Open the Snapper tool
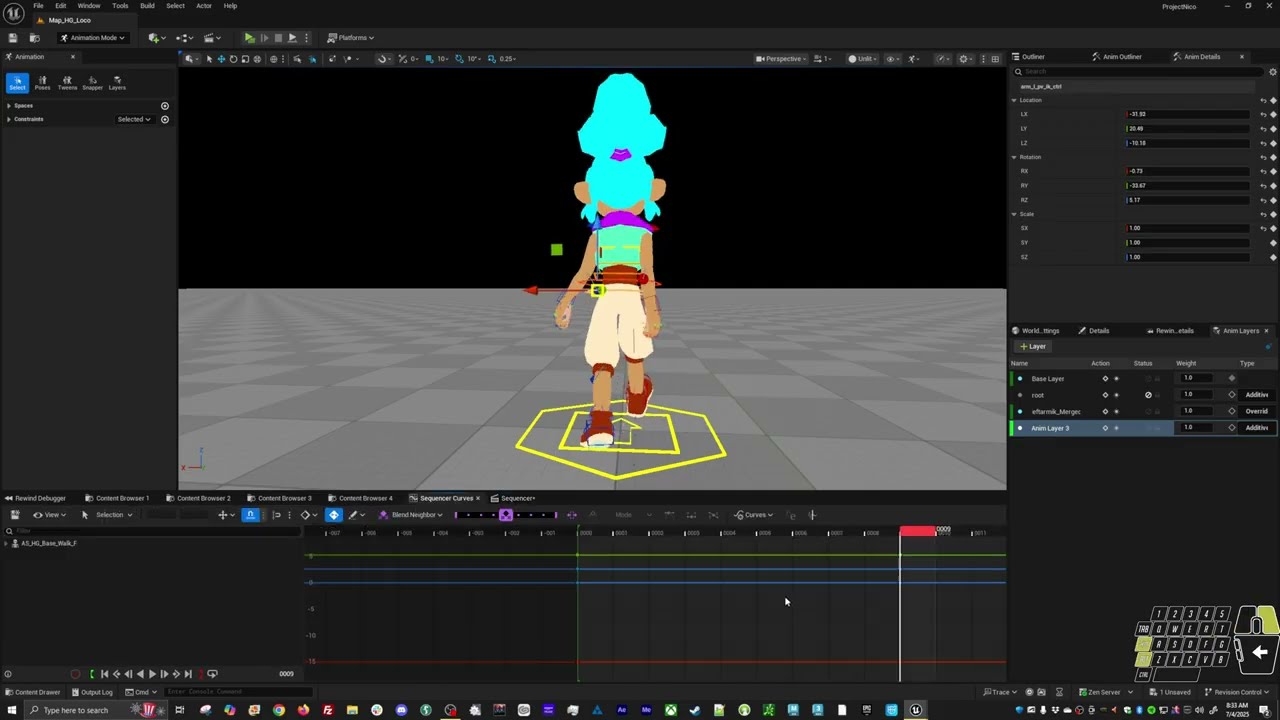Viewport: 1280px width, 720px height. tap(92, 83)
